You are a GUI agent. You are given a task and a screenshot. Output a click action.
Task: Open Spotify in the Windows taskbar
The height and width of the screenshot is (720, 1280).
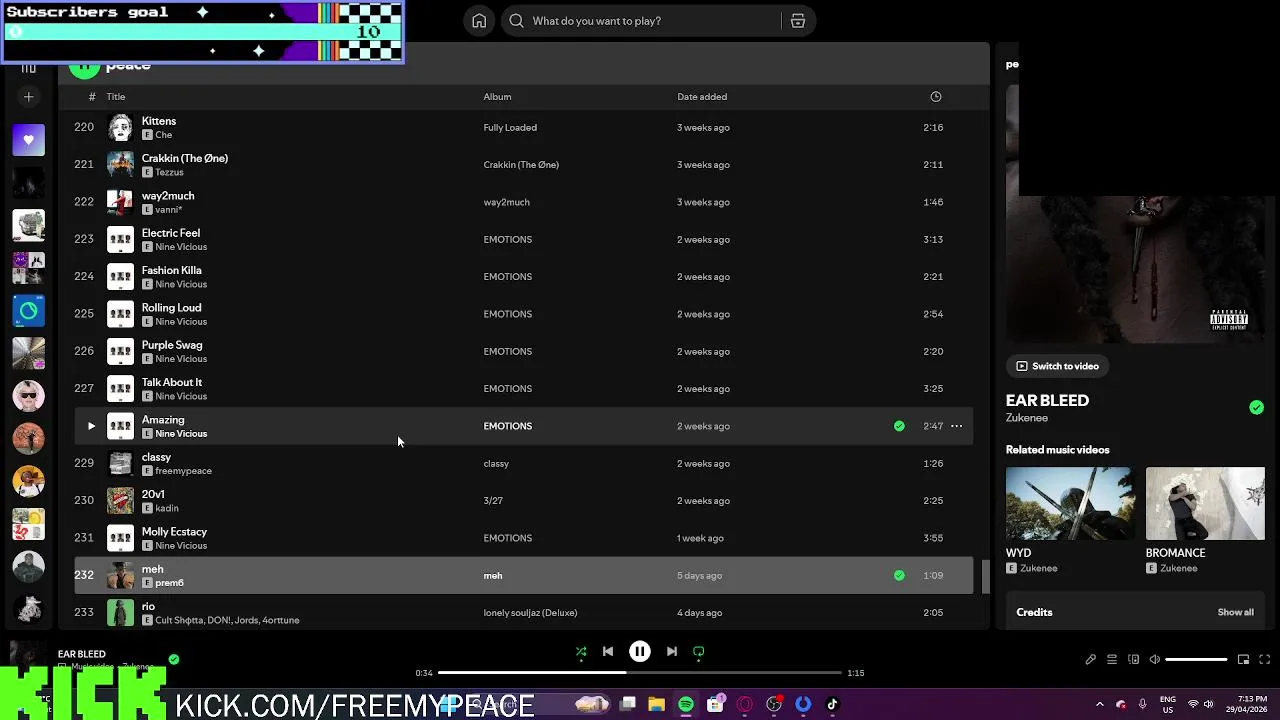[686, 705]
